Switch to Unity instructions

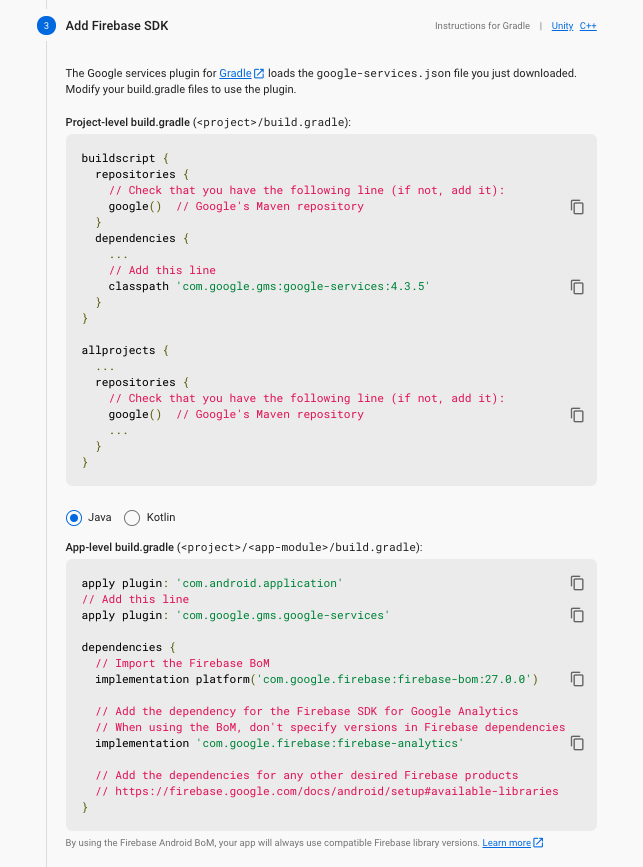(562, 26)
